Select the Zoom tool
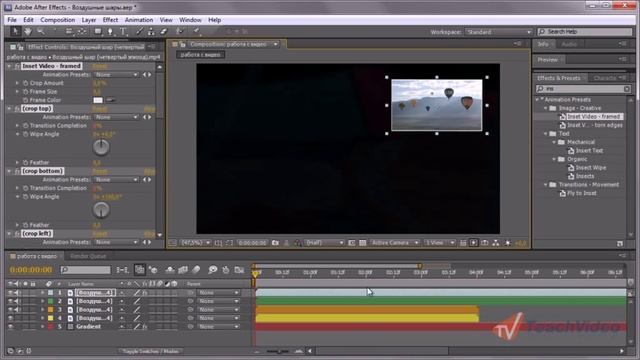The width and height of the screenshot is (640, 360). pyautogui.click(x=40, y=31)
